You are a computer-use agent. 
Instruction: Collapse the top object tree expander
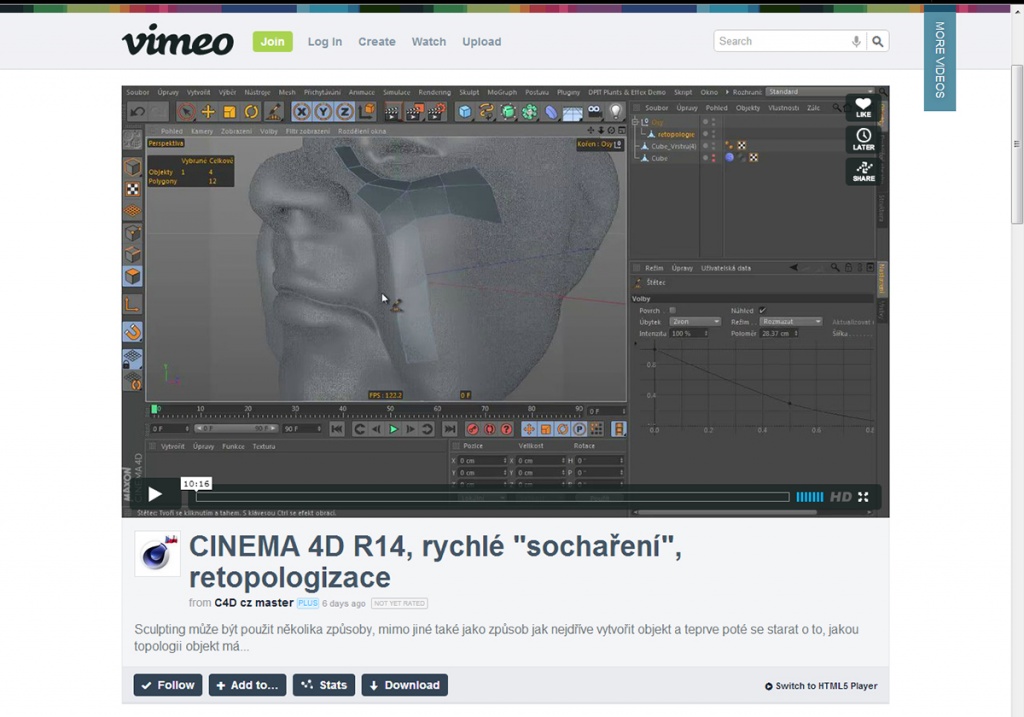[x=635, y=121]
